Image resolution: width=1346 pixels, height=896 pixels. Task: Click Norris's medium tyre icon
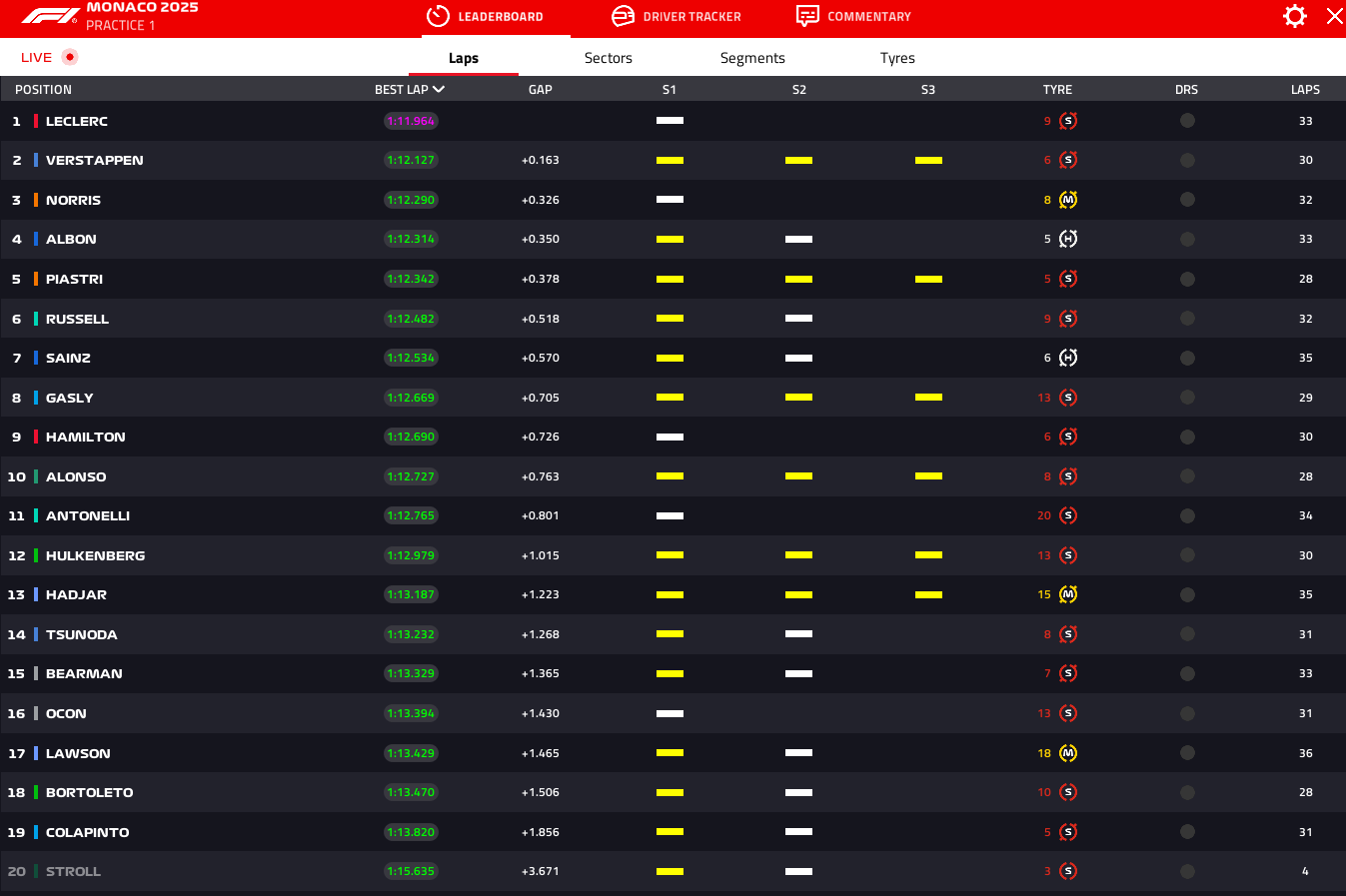point(1068,200)
